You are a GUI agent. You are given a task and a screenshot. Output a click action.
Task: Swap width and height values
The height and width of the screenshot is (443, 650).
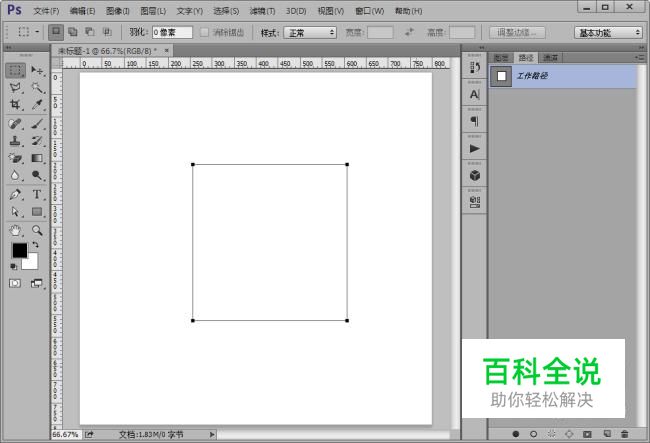click(x=410, y=32)
